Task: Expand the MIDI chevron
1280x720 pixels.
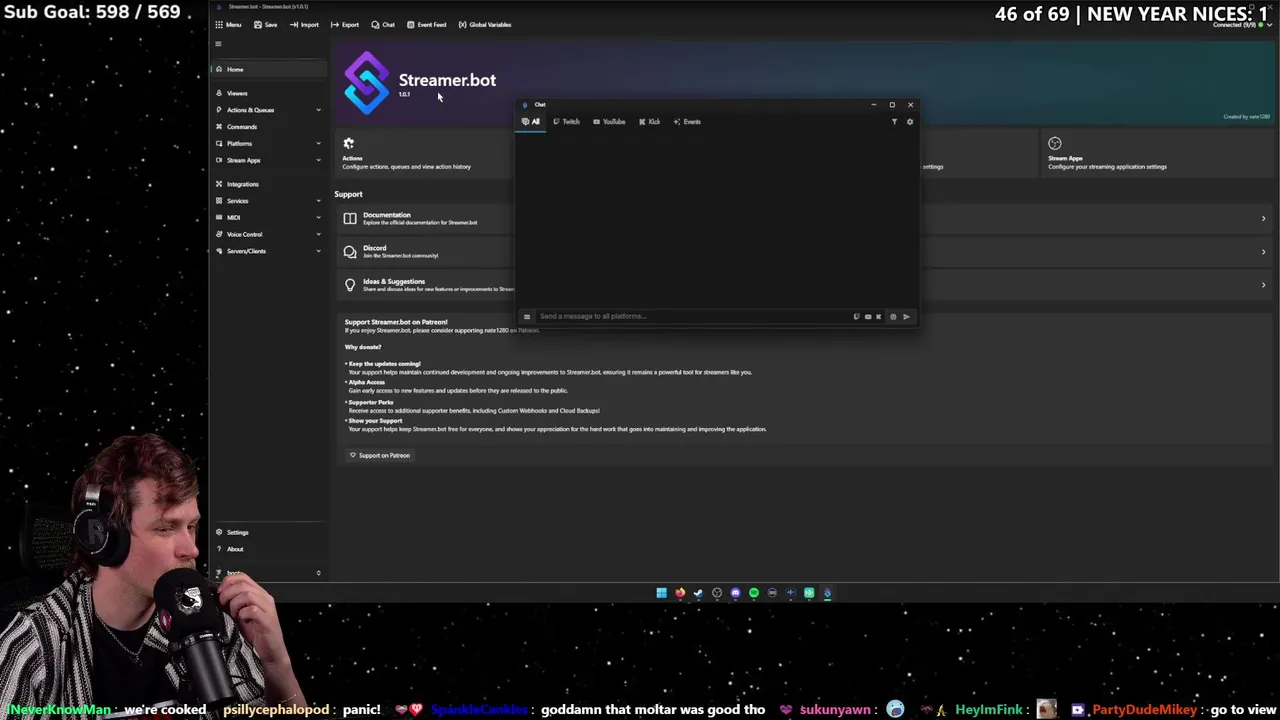Action: point(318,217)
